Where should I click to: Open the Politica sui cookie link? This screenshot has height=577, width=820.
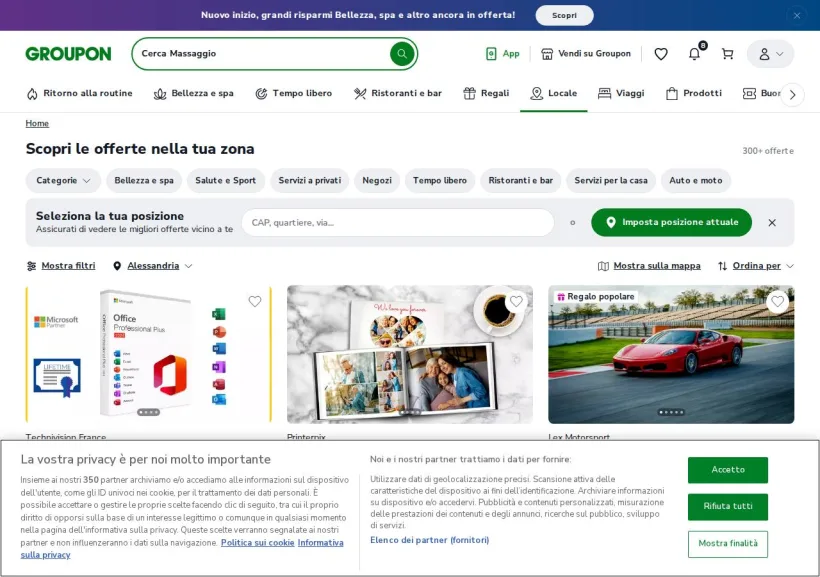[257, 543]
